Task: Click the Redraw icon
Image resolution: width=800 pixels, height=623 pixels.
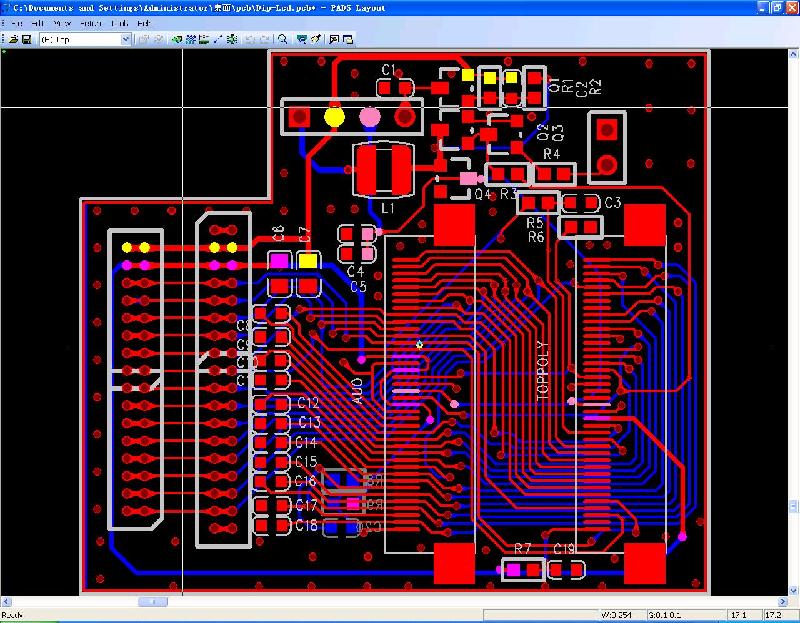Action: (314, 39)
